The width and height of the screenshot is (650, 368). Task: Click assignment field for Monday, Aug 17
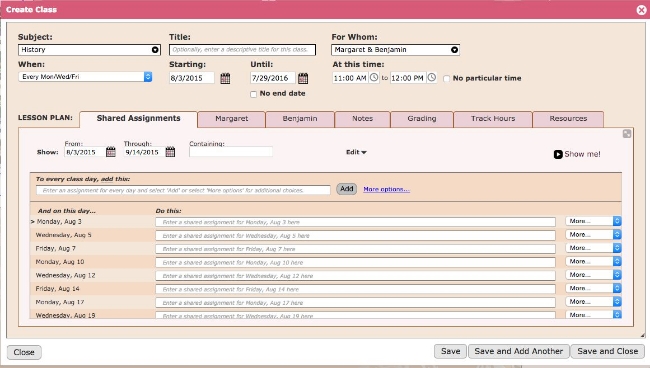[x=356, y=303]
